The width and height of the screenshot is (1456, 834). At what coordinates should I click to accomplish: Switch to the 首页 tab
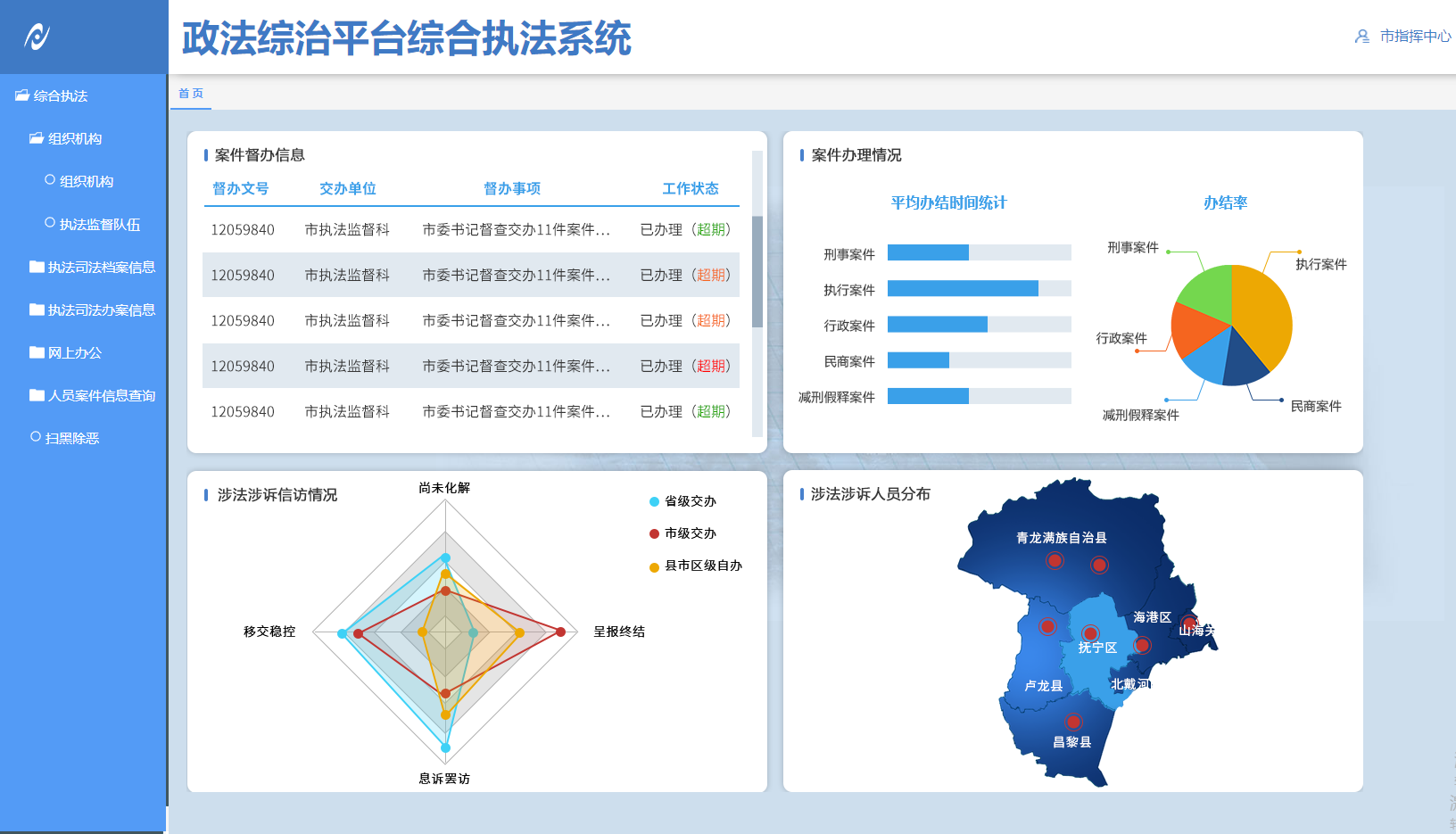pos(189,92)
